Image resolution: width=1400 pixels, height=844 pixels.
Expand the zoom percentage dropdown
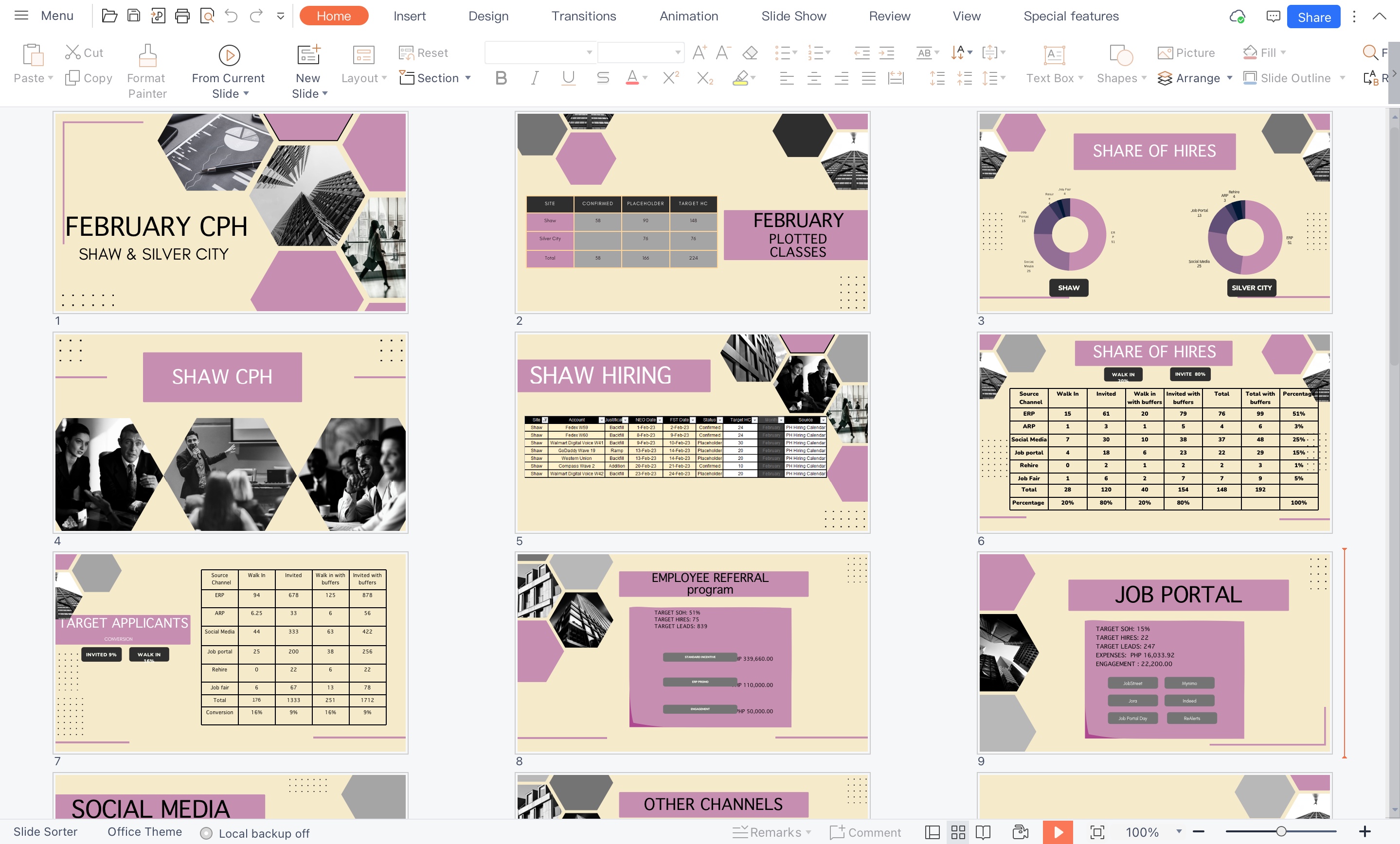[x=1179, y=831]
